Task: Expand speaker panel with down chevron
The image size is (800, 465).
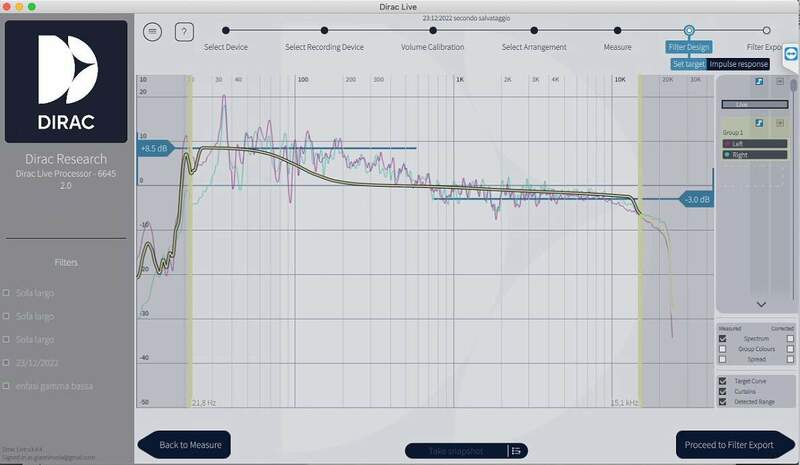Action: tap(760, 304)
